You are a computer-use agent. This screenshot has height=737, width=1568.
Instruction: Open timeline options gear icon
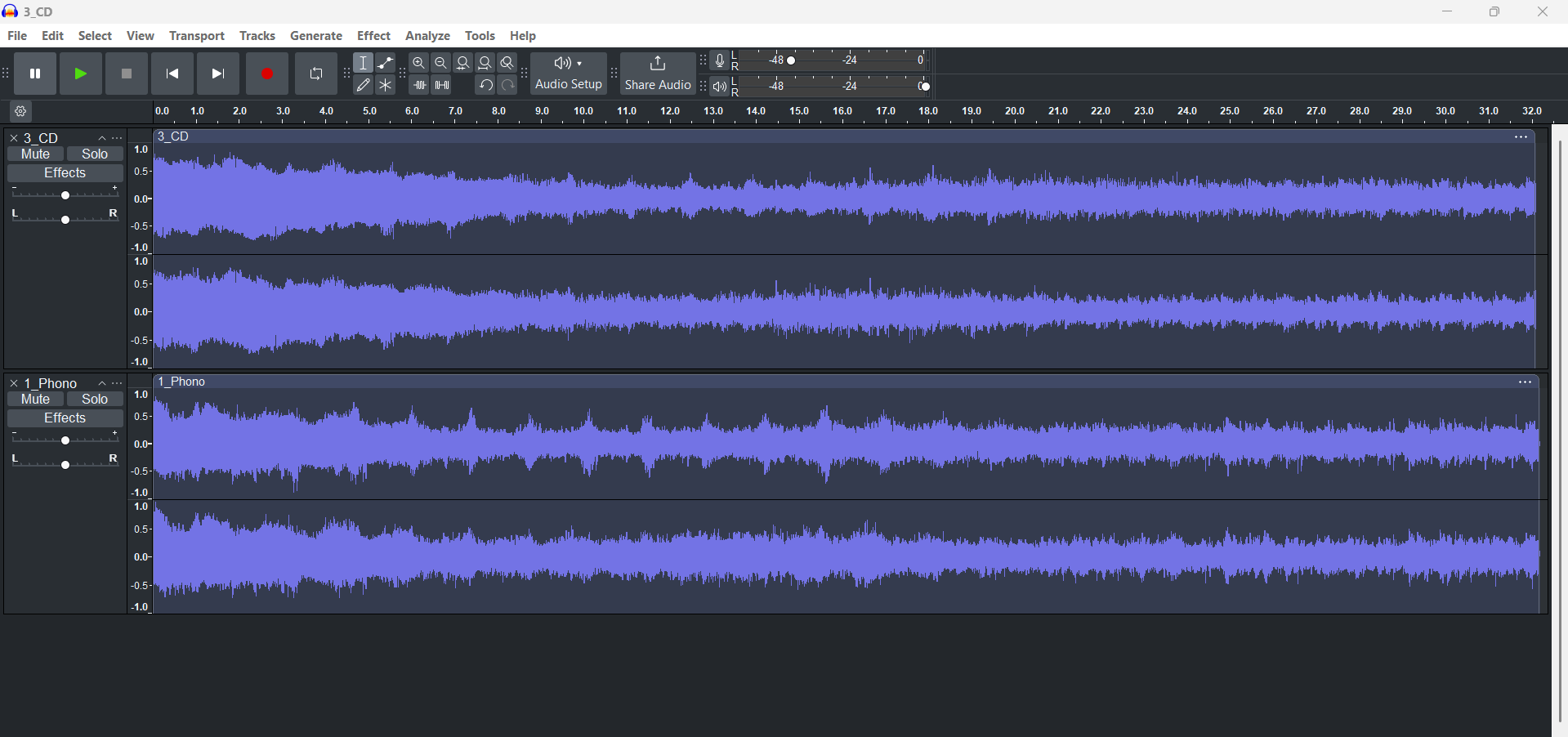click(x=21, y=112)
